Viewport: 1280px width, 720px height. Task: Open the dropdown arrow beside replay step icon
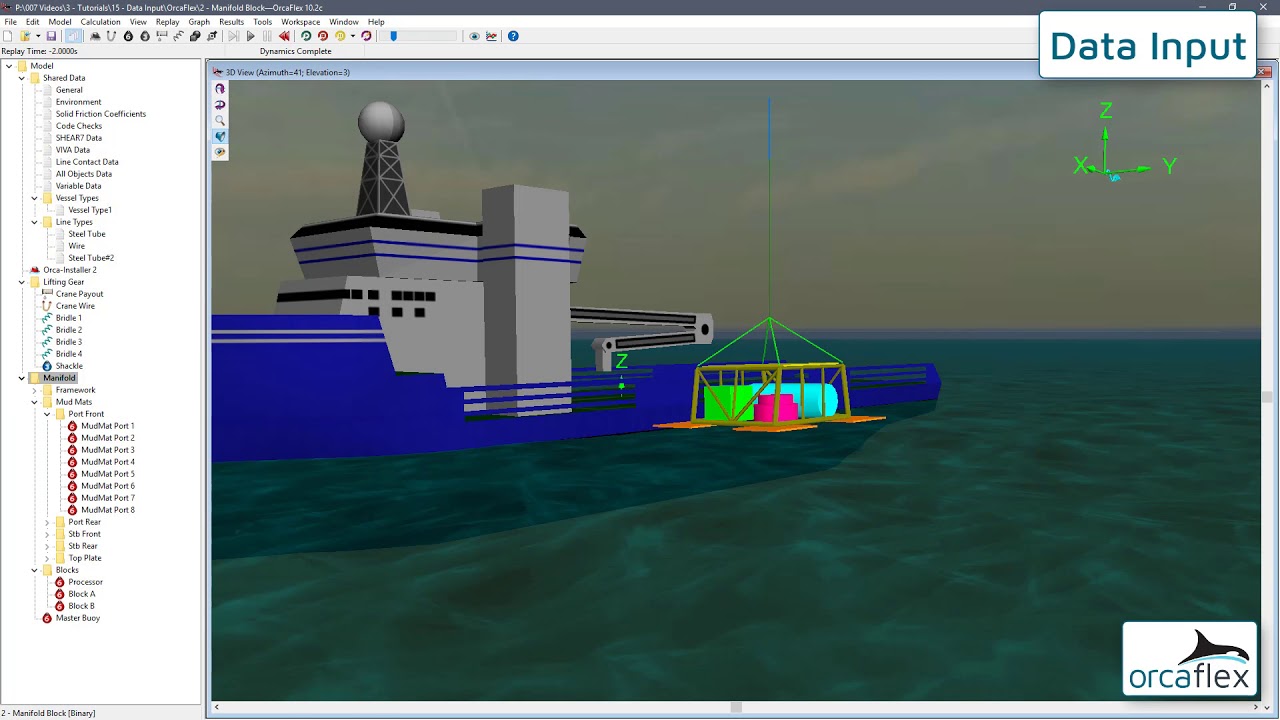point(353,36)
